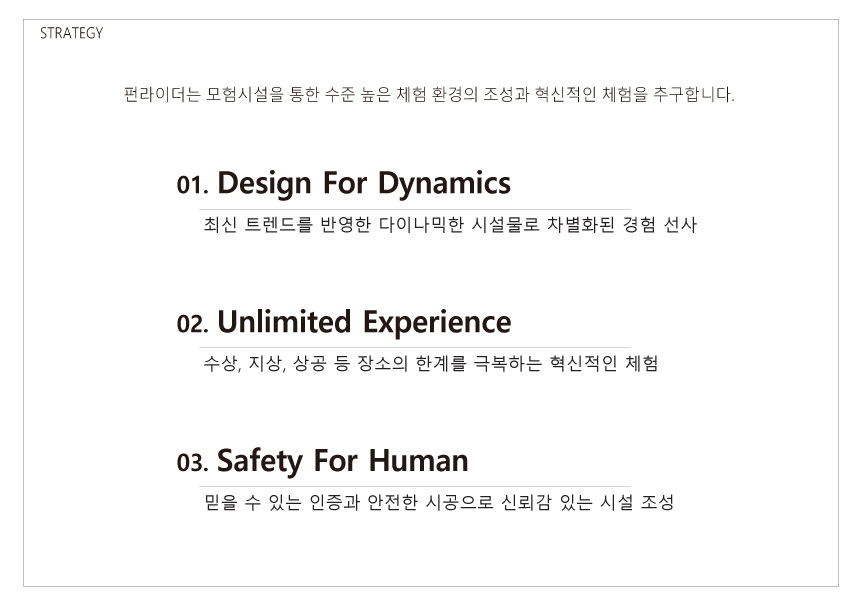Screen dimensions: 860x608
Task: Click the line under Safety For Human
Action: (415, 486)
